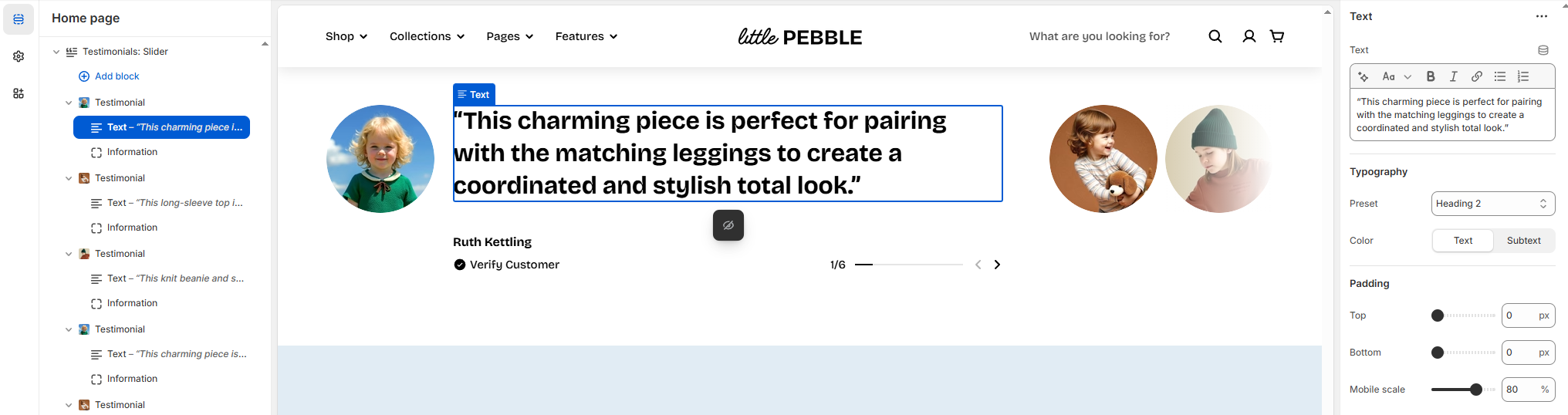Viewport: 1568px width, 415px height.
Task: Open the cart icon in store header
Action: click(1277, 36)
